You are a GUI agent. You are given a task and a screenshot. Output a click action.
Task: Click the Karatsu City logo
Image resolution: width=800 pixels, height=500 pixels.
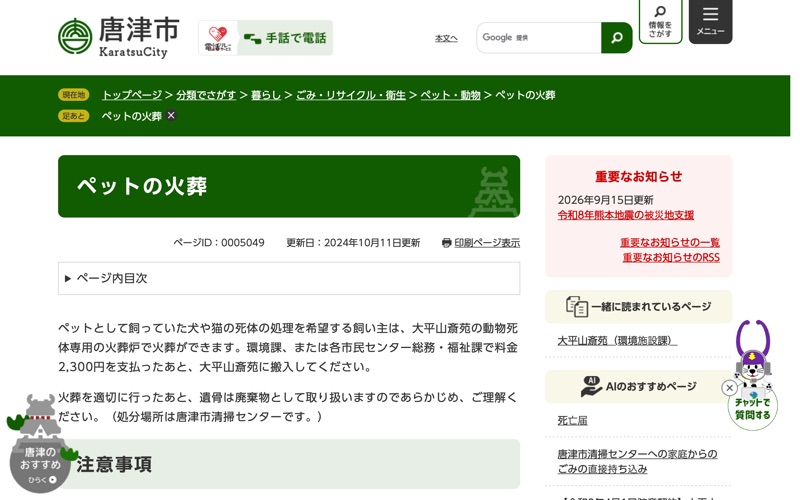pos(118,37)
